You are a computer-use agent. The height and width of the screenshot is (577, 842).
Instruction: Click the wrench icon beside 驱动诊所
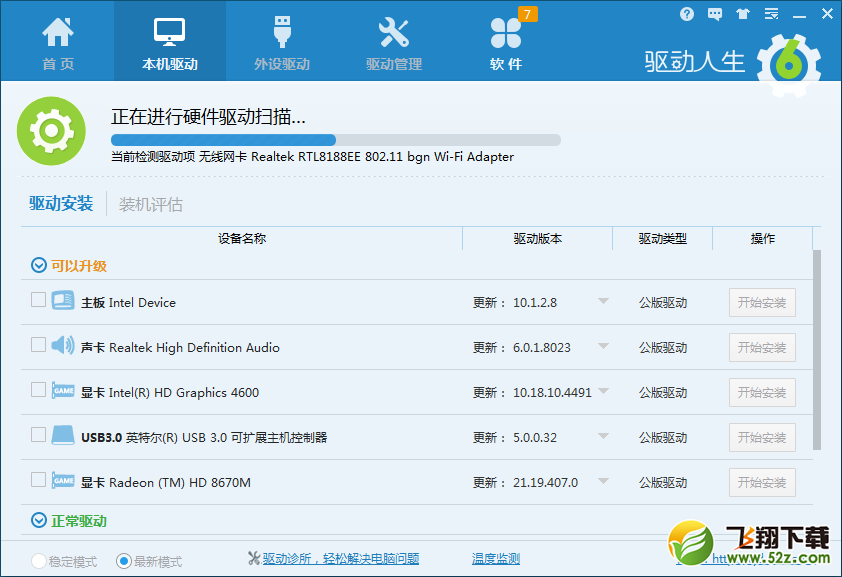click(254, 558)
